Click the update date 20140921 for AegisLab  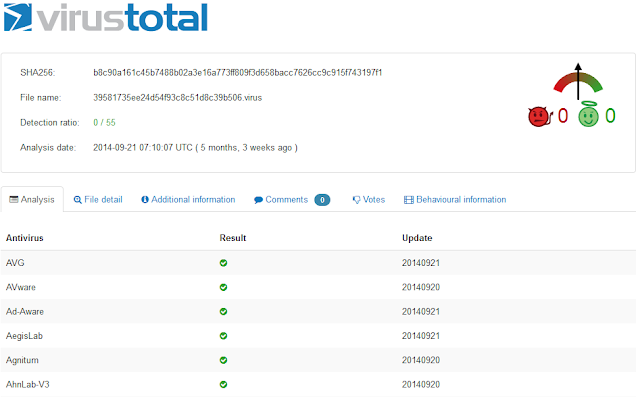click(421, 336)
